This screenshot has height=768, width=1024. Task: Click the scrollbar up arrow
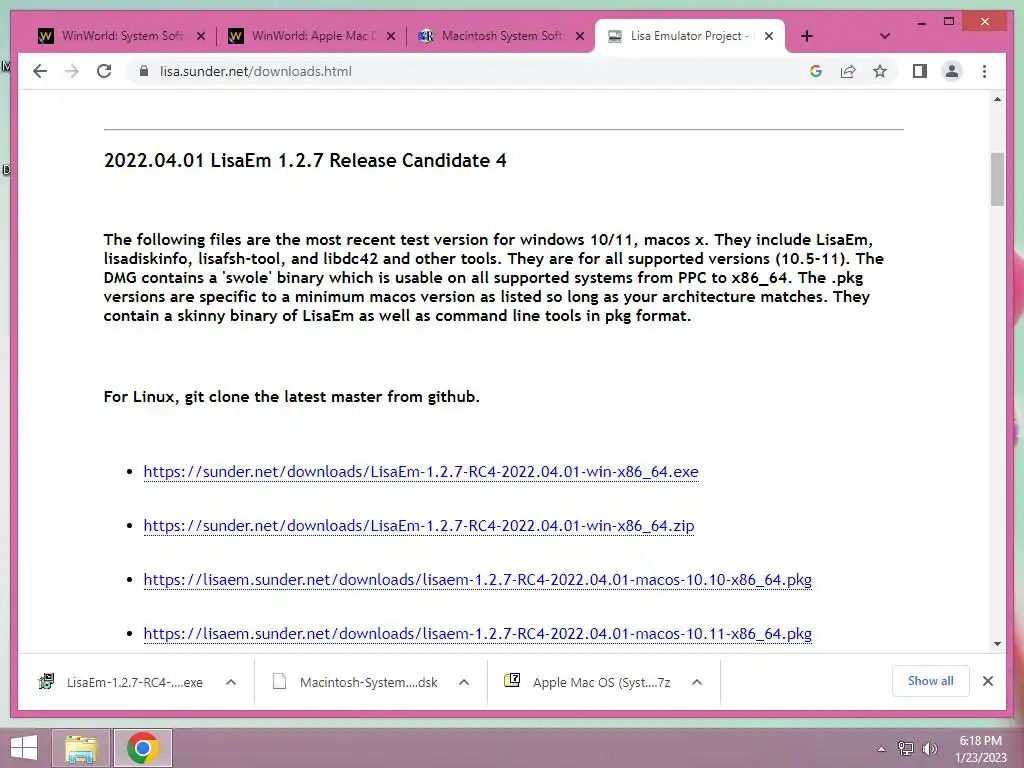(x=997, y=100)
